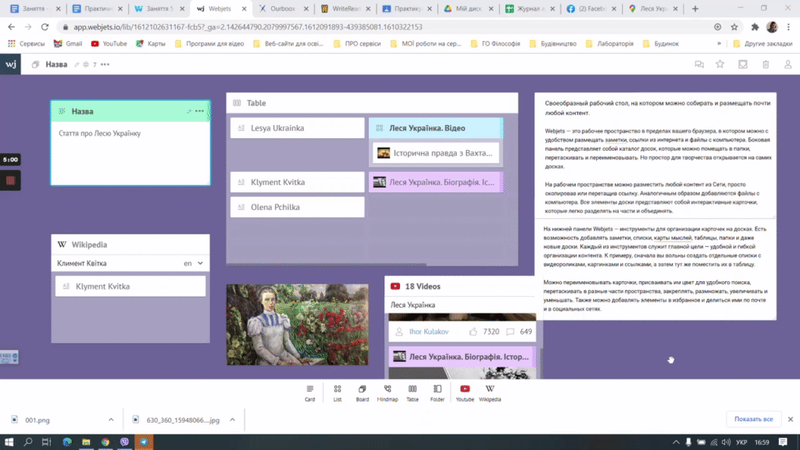The height and width of the screenshot is (450, 800).
Task: Stop the screen recording red button
Action: click(11, 181)
